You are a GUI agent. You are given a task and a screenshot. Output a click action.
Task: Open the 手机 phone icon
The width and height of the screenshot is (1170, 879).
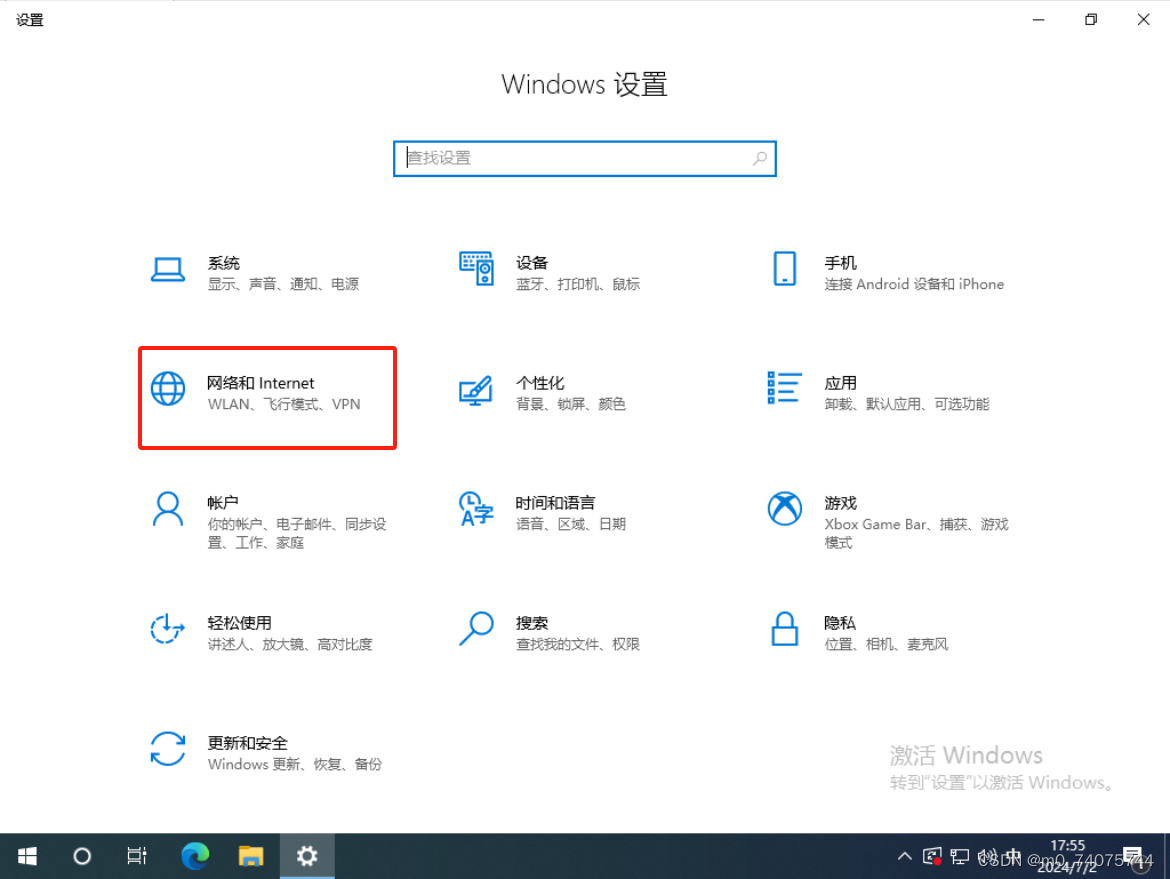[x=784, y=269]
